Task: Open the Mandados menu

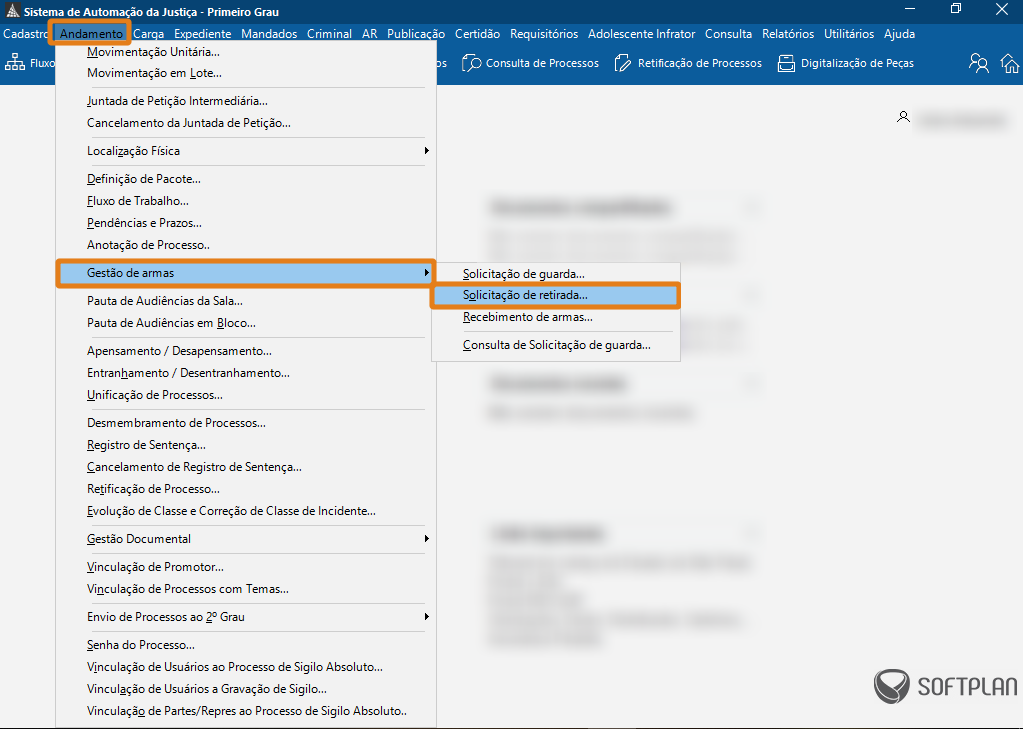Action: tap(269, 34)
